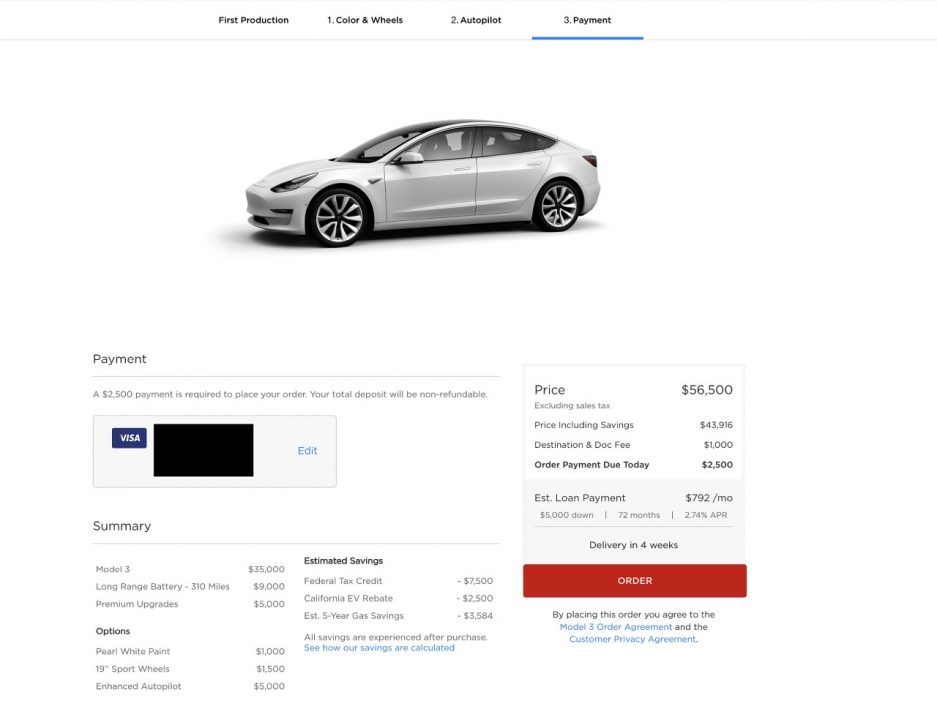This screenshot has height=720, width=937.
Task: Click the Pearl White Paint option
Action: point(190,651)
